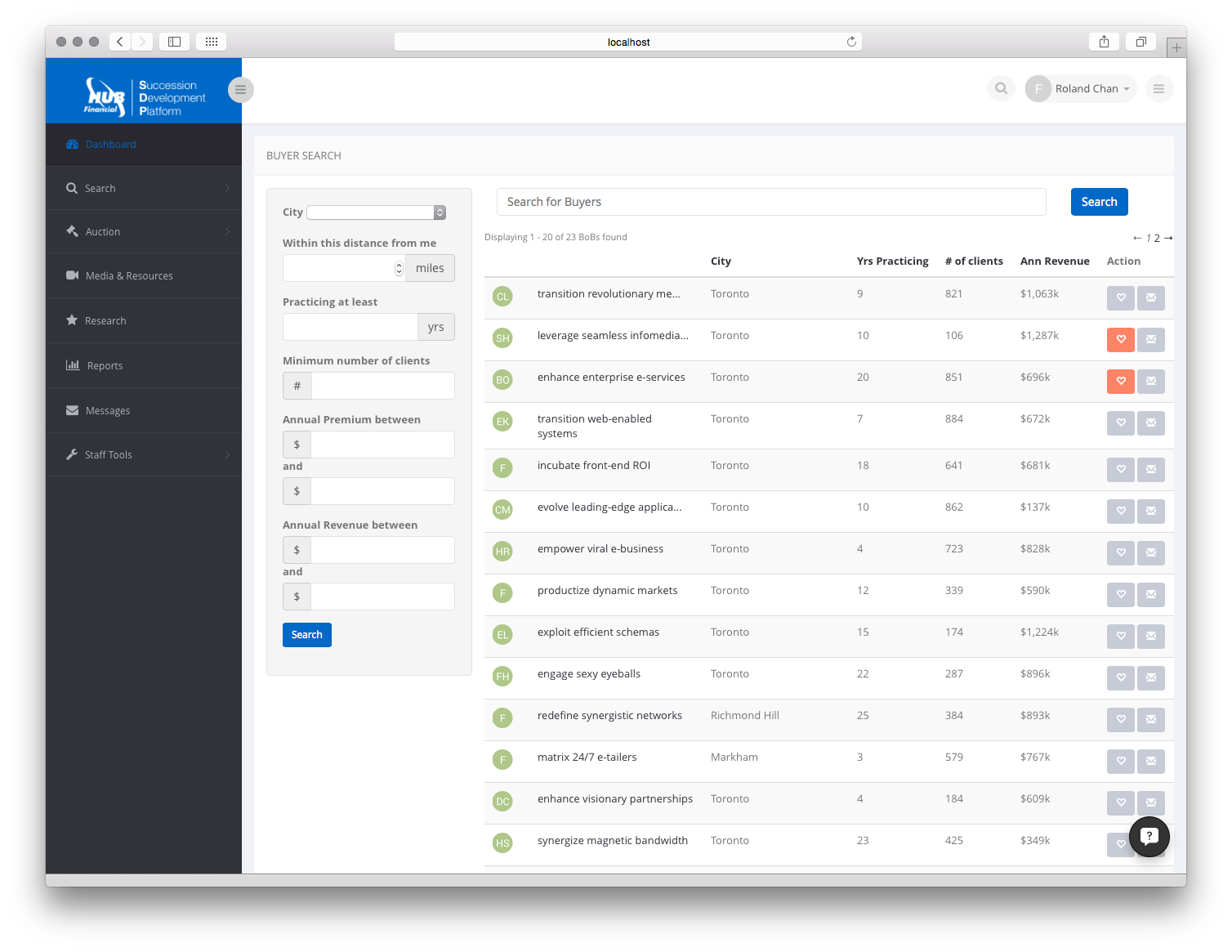Click envelope icon for 'empower viral e-business'
This screenshot has width=1232, height=952.
pos(1151,553)
